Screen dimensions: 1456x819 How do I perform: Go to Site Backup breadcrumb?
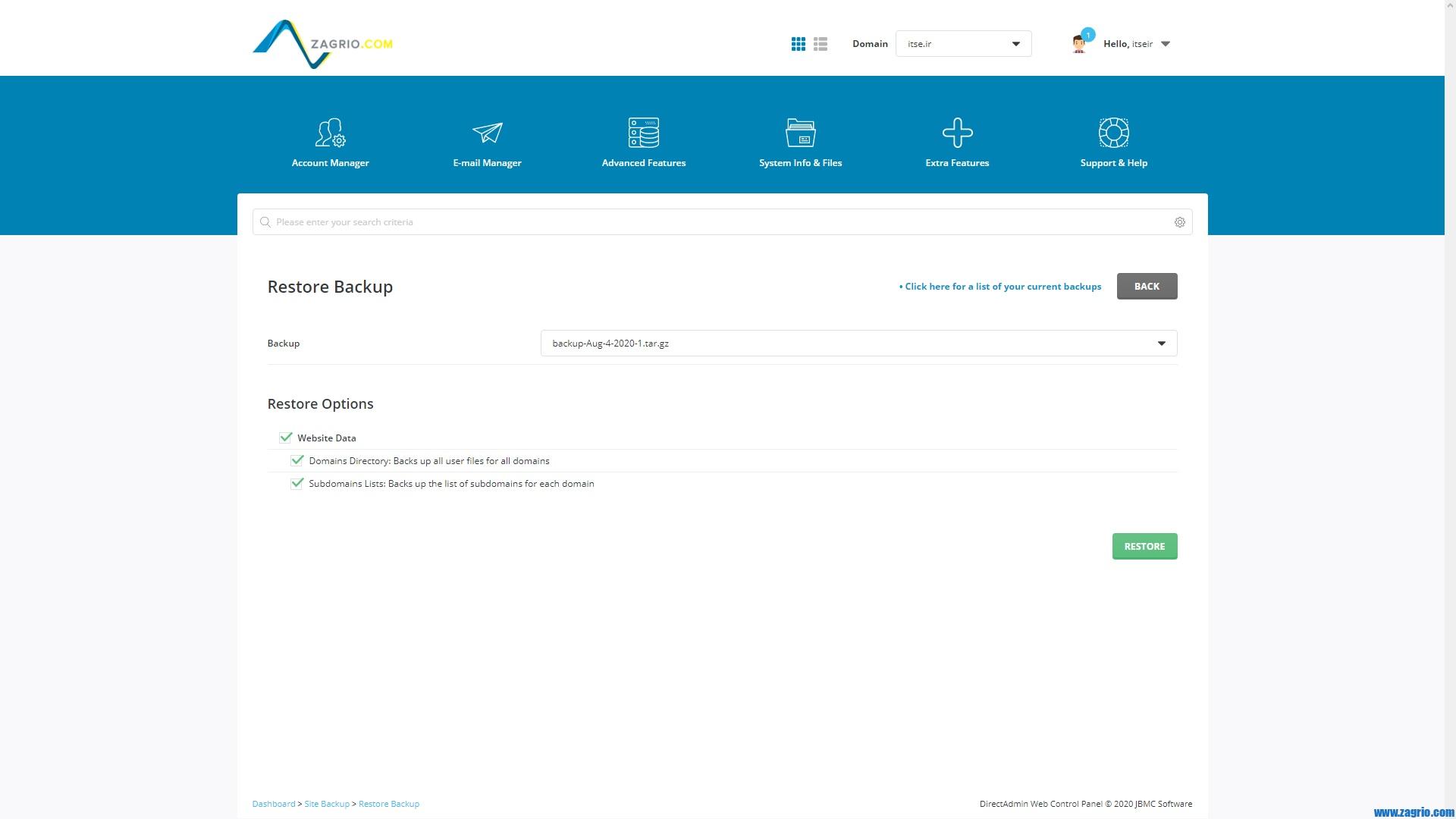pos(327,804)
